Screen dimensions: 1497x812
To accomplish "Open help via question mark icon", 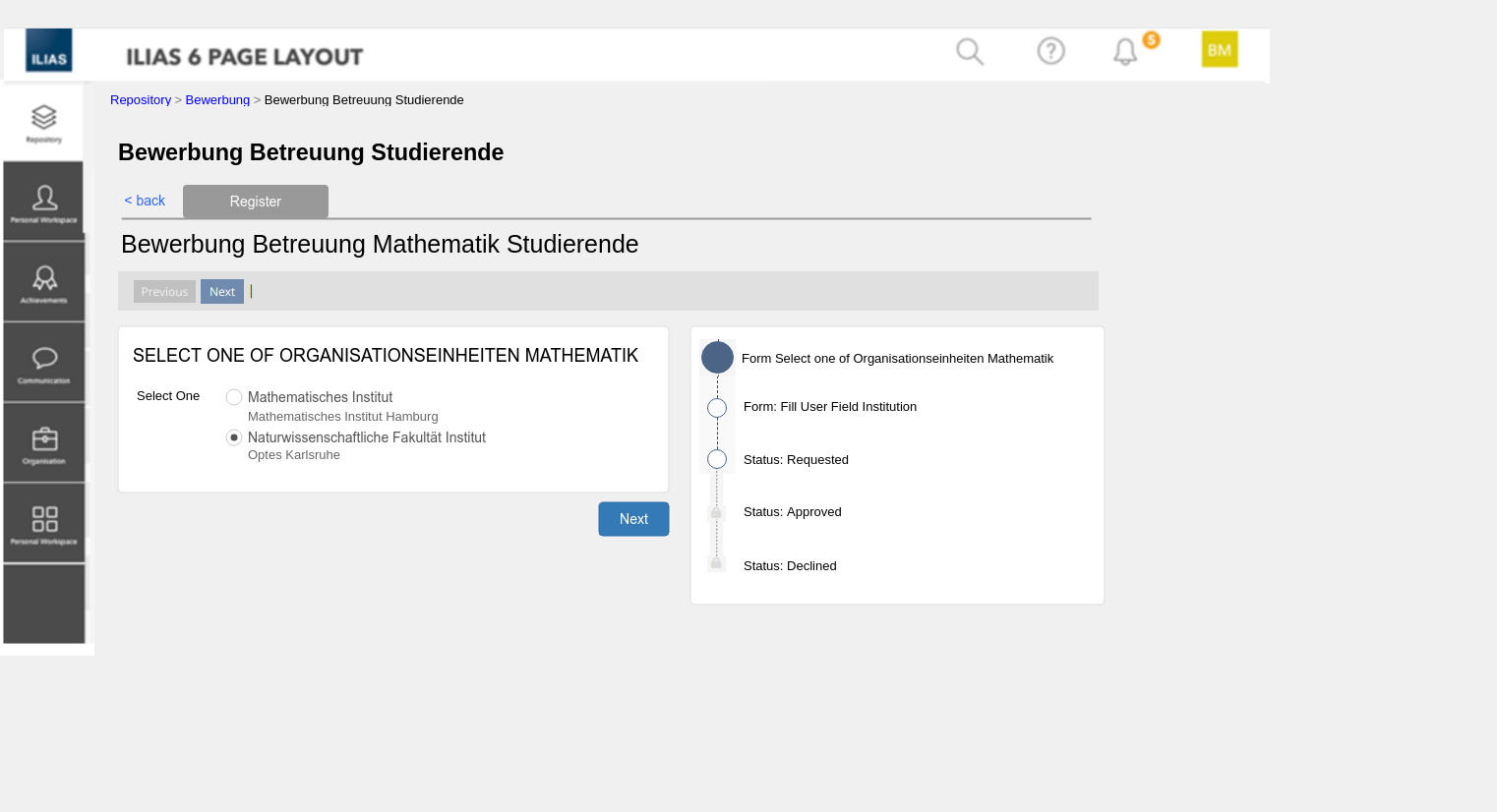I will (x=1050, y=51).
